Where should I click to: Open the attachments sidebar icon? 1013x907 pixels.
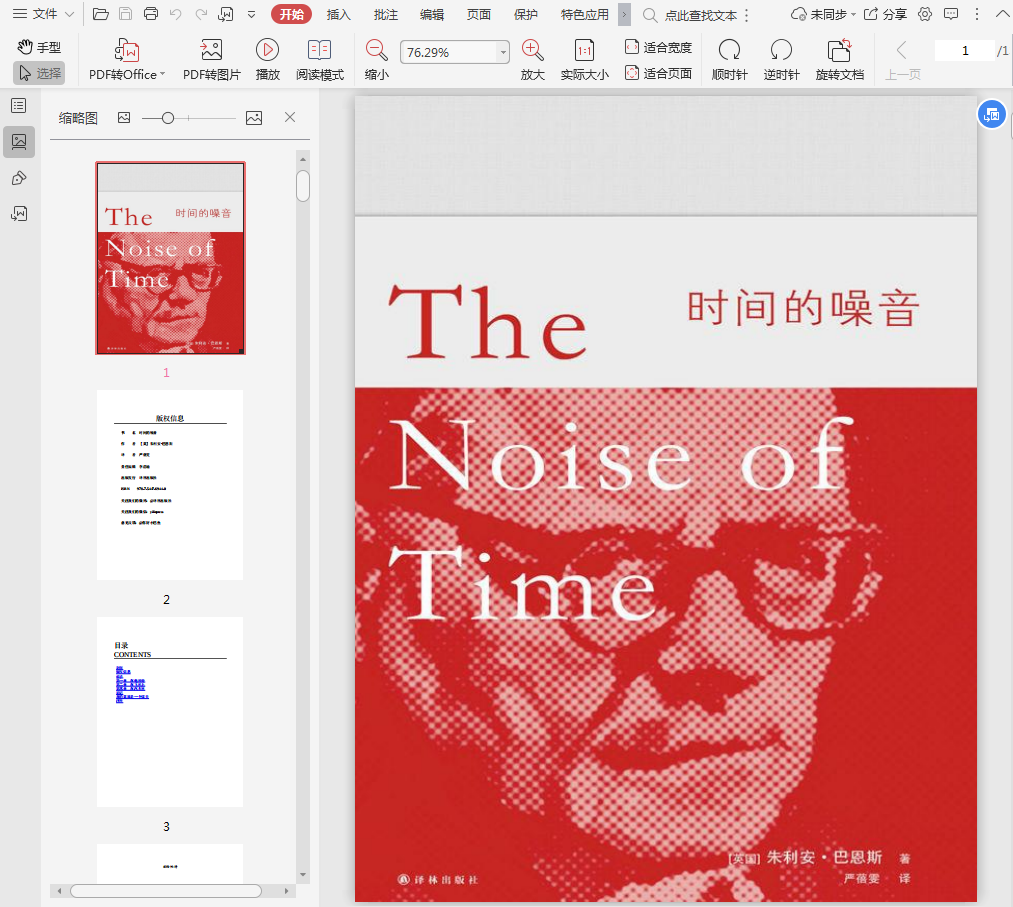19,213
